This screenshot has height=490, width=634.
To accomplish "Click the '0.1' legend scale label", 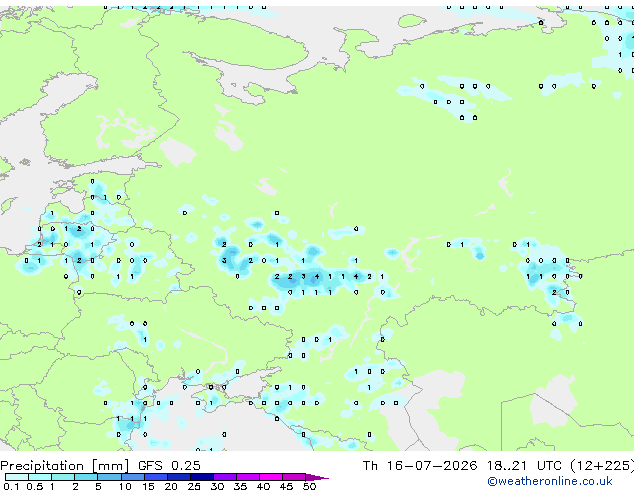I will pyautogui.click(x=11, y=486).
